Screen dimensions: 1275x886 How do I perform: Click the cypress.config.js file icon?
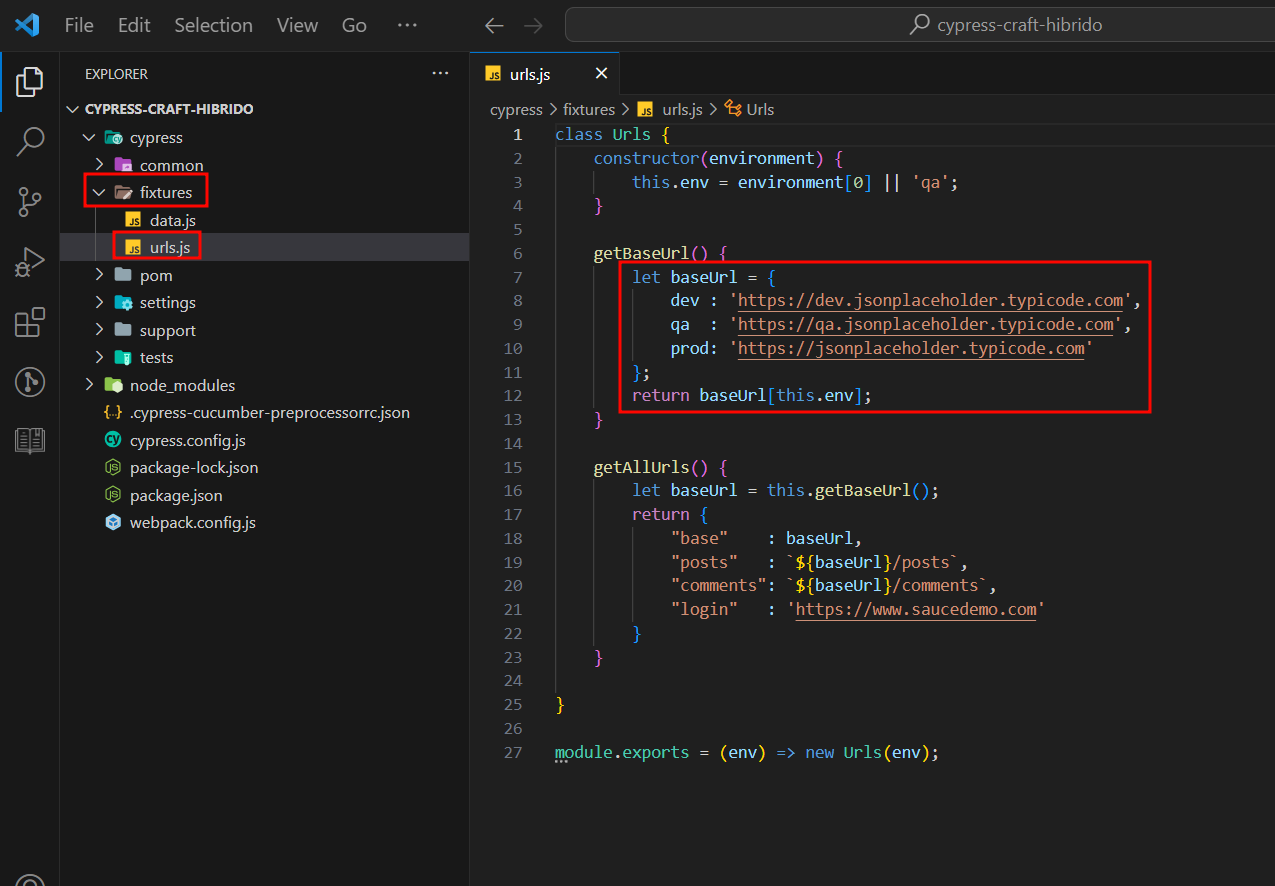[113, 440]
